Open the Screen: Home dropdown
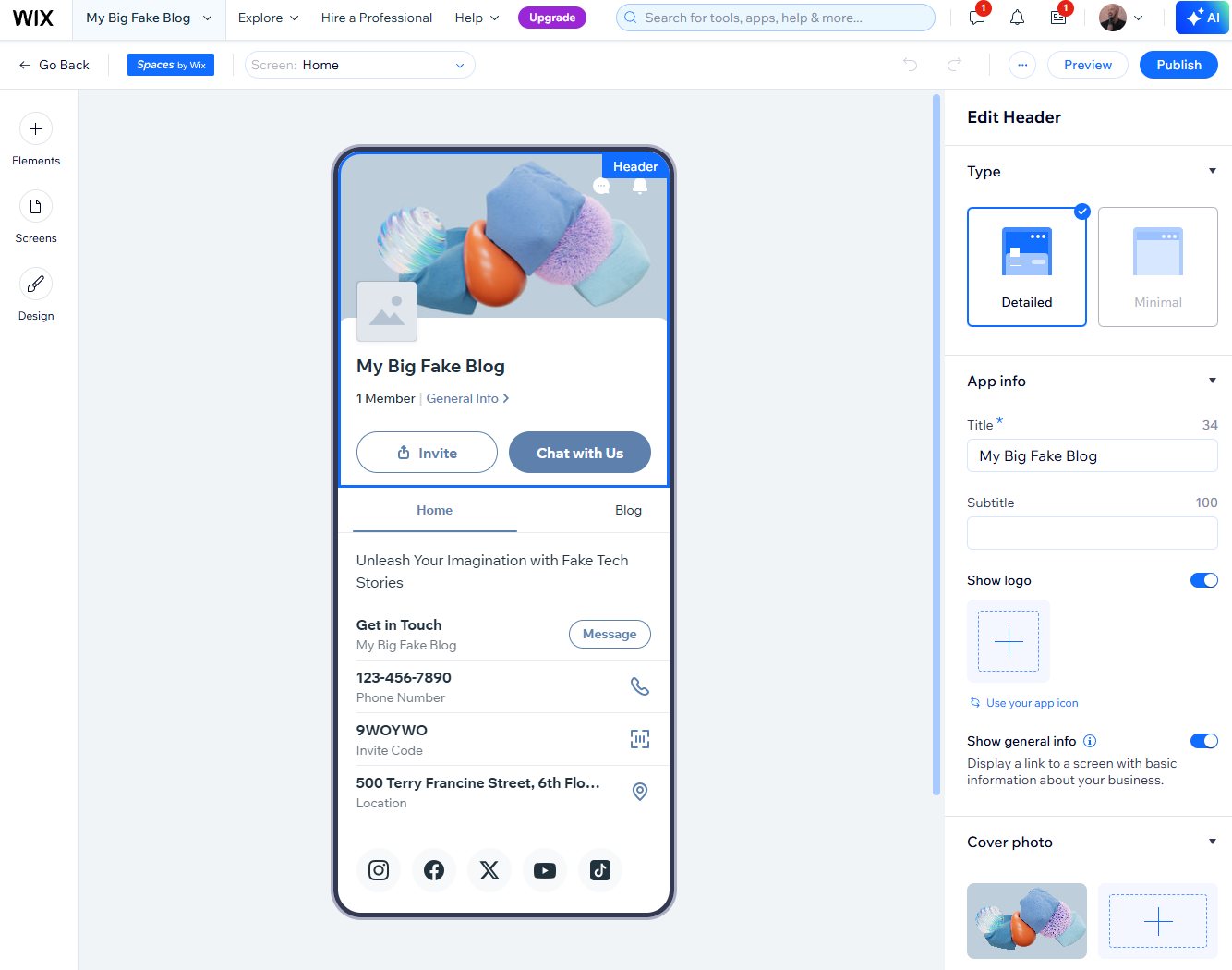This screenshot has width=1232, height=970. point(359,65)
